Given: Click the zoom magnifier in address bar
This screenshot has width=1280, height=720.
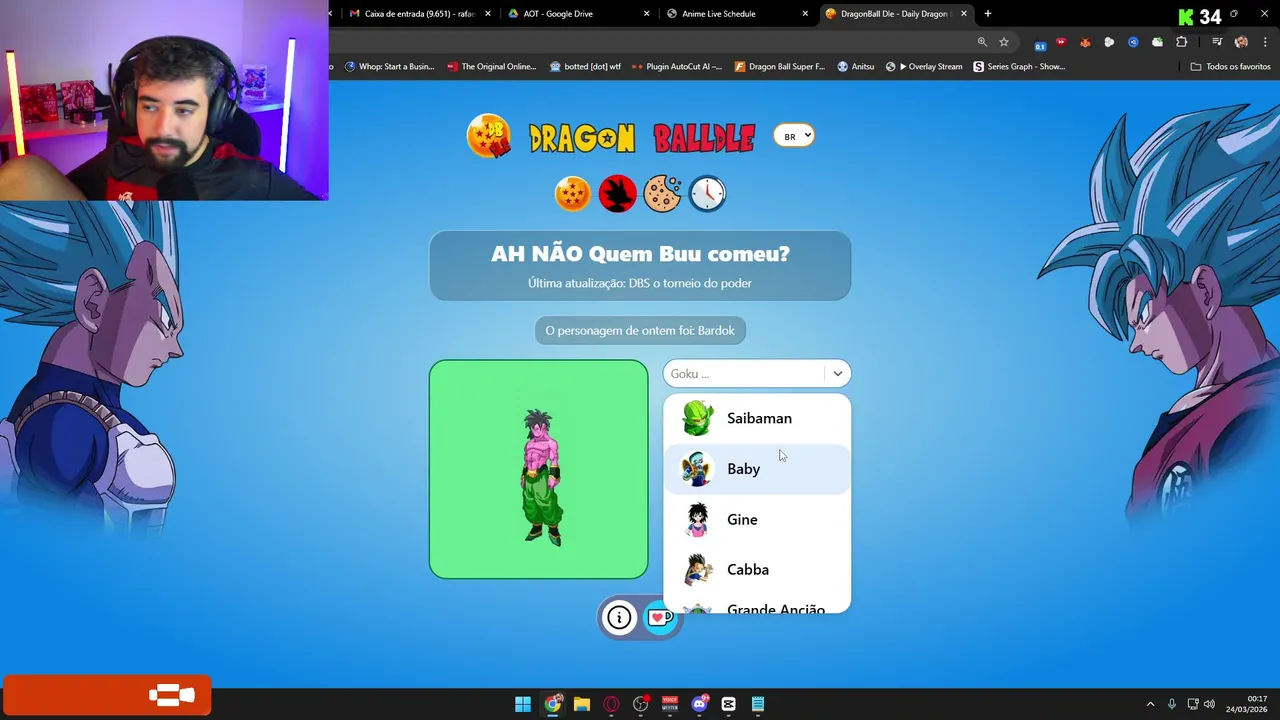Looking at the screenshot, I should pyautogui.click(x=982, y=42).
